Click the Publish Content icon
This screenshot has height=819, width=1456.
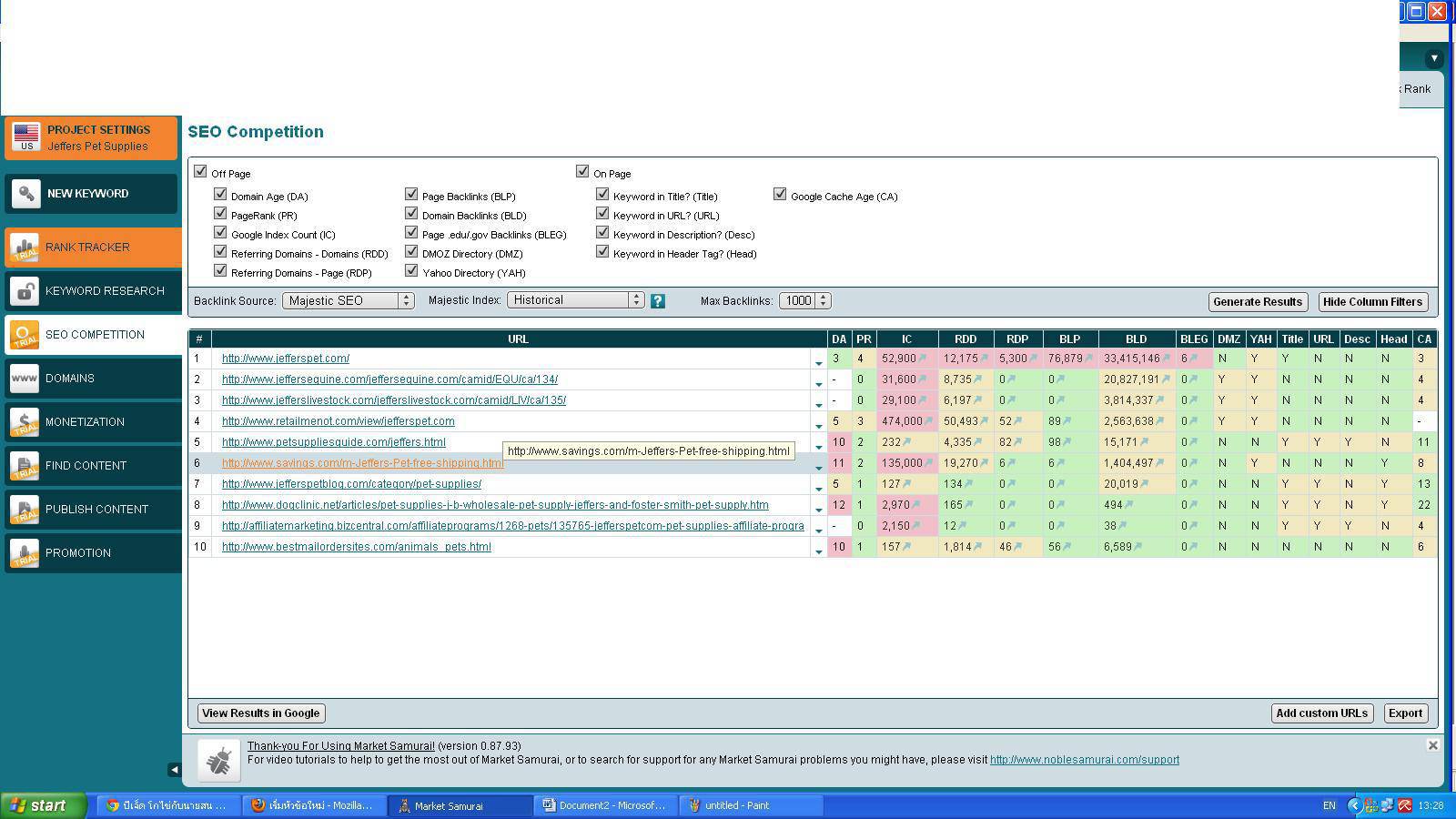(25, 510)
